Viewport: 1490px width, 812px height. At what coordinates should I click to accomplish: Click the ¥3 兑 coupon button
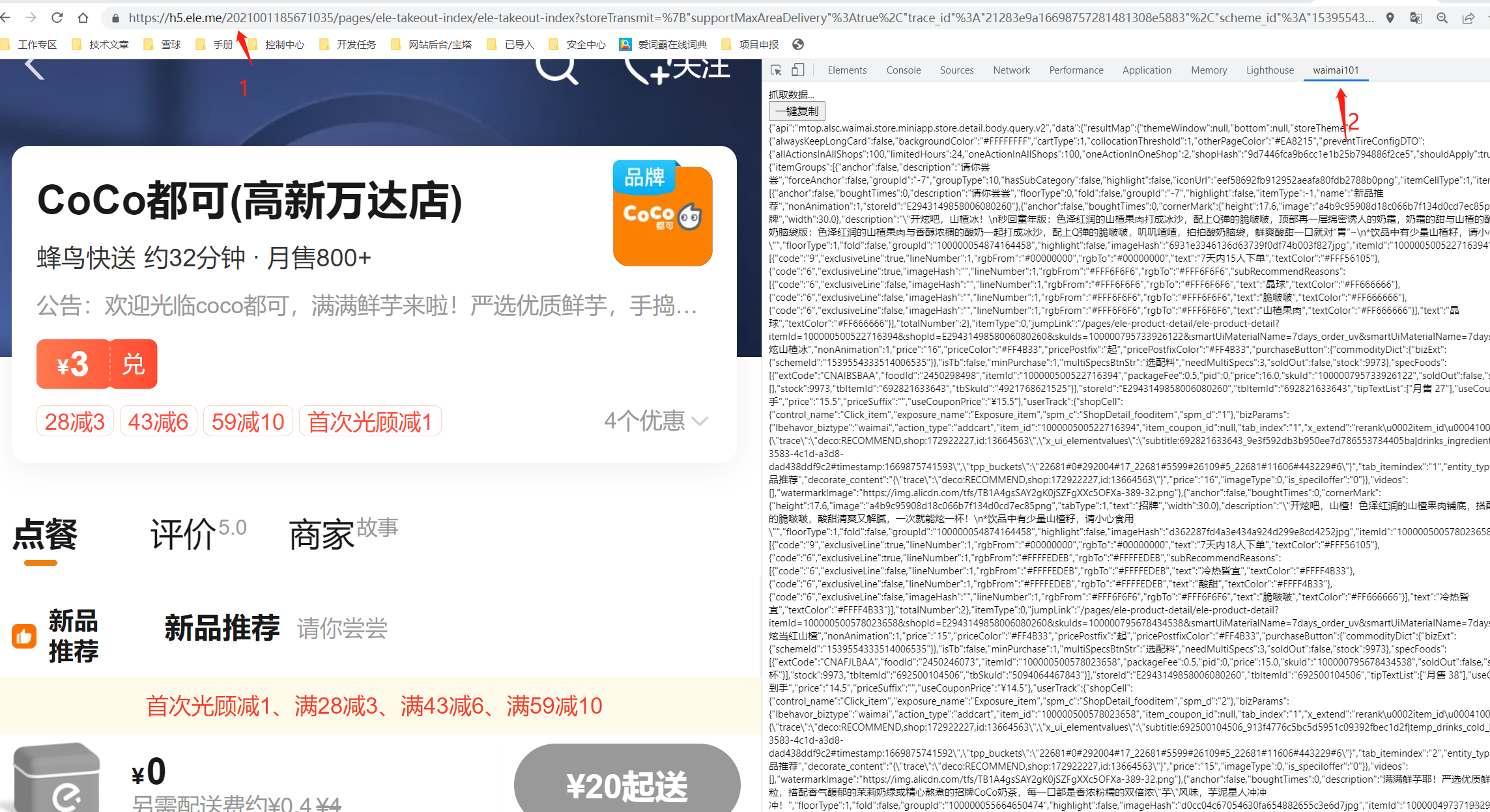coord(96,364)
